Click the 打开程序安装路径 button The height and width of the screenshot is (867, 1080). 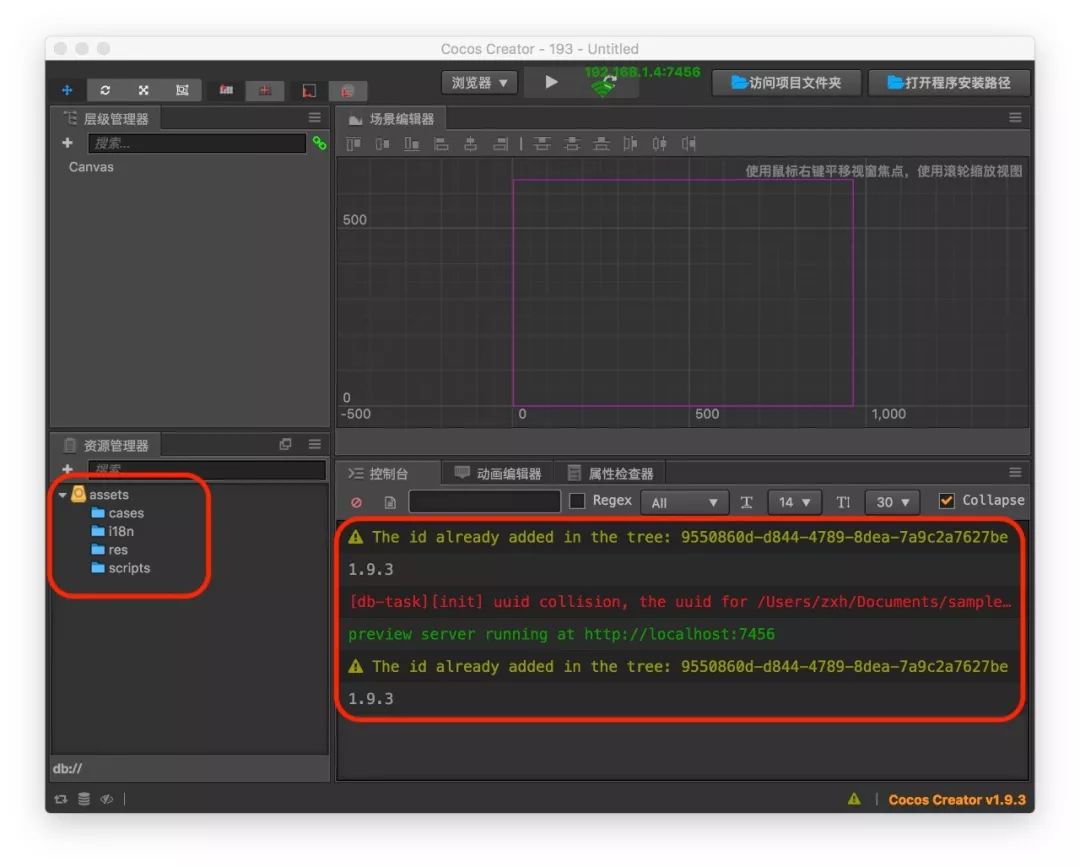949,83
